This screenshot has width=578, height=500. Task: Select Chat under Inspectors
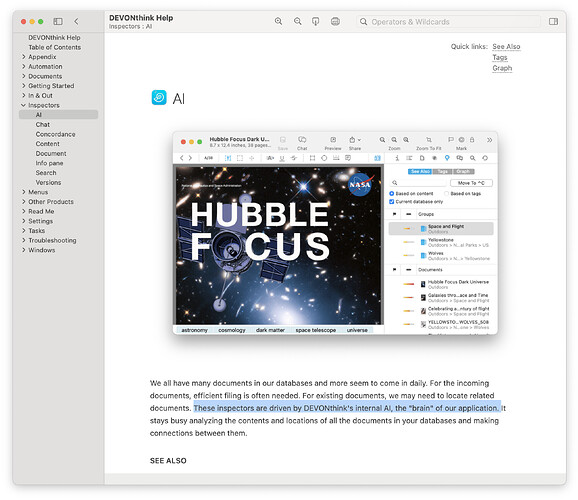coord(43,124)
